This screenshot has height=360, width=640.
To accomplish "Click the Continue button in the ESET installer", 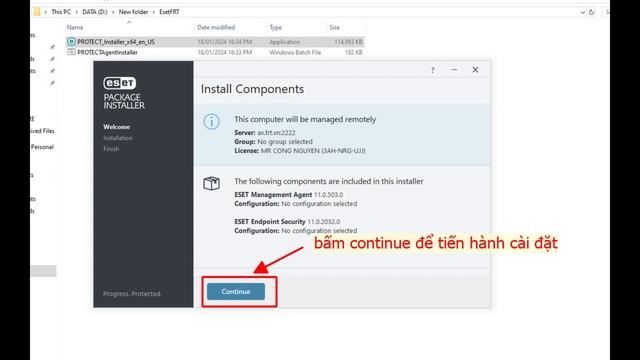I will [x=236, y=291].
